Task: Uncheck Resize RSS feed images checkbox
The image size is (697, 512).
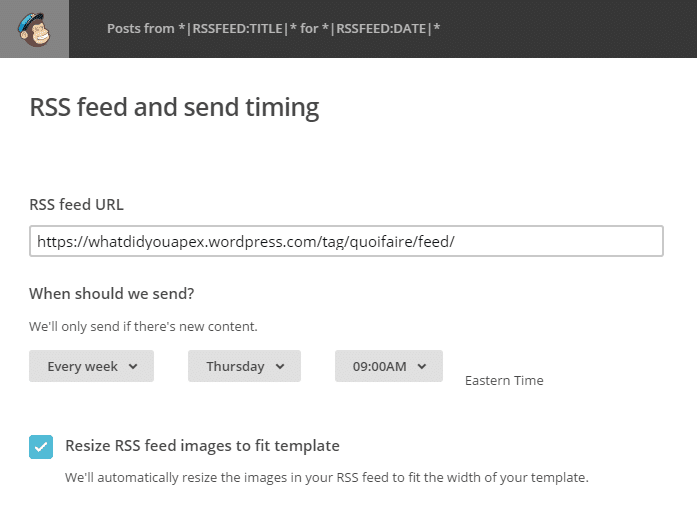Action: click(x=41, y=447)
